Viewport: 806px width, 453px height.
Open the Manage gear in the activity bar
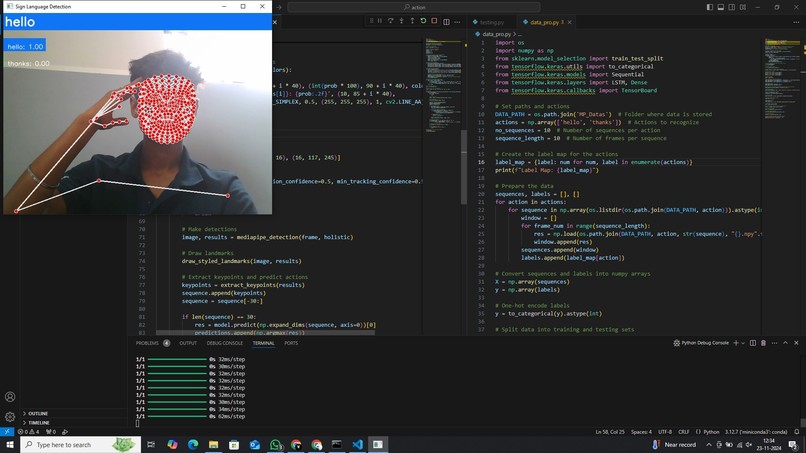[x=10, y=417]
